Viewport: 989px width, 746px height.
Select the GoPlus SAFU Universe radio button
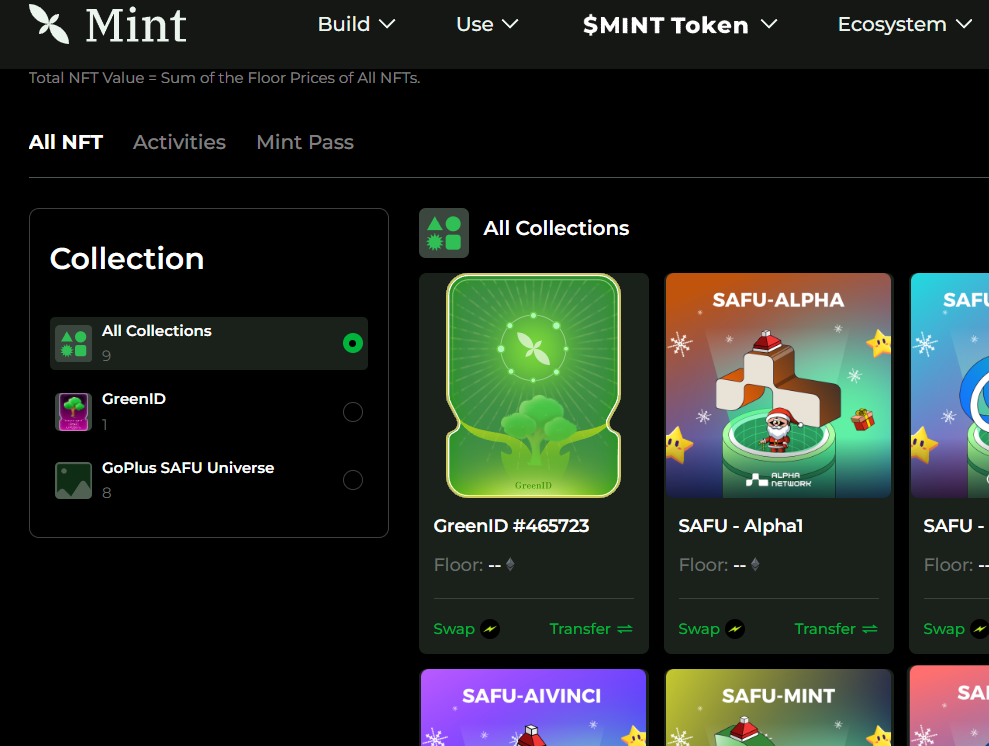coord(353,480)
